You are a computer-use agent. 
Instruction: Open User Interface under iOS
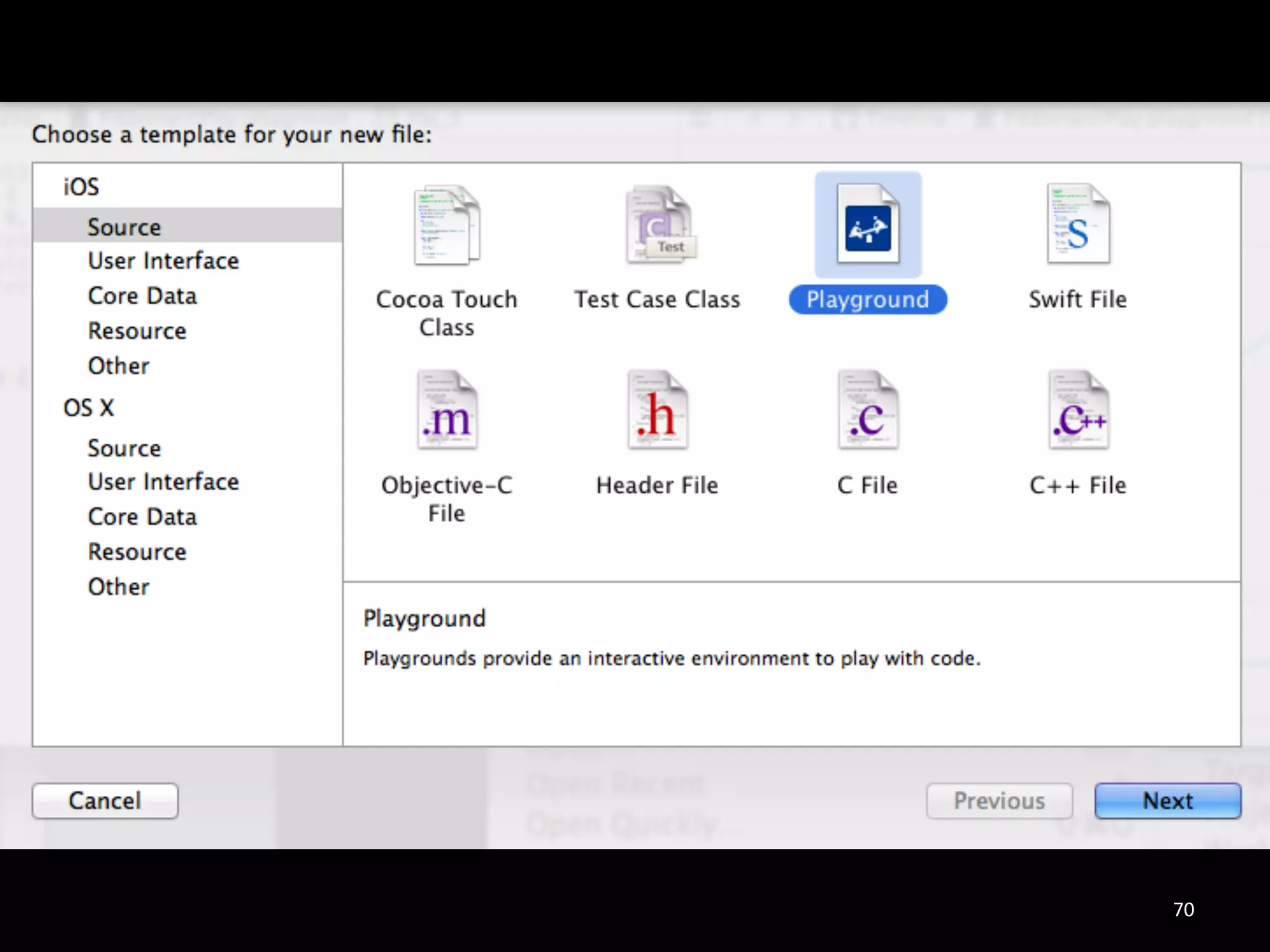(x=163, y=261)
